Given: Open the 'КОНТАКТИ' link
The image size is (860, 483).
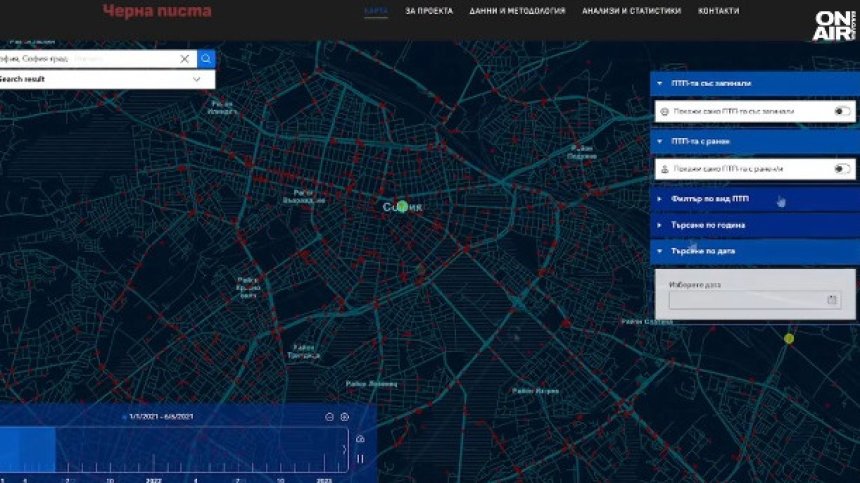Looking at the screenshot, I should (x=718, y=11).
